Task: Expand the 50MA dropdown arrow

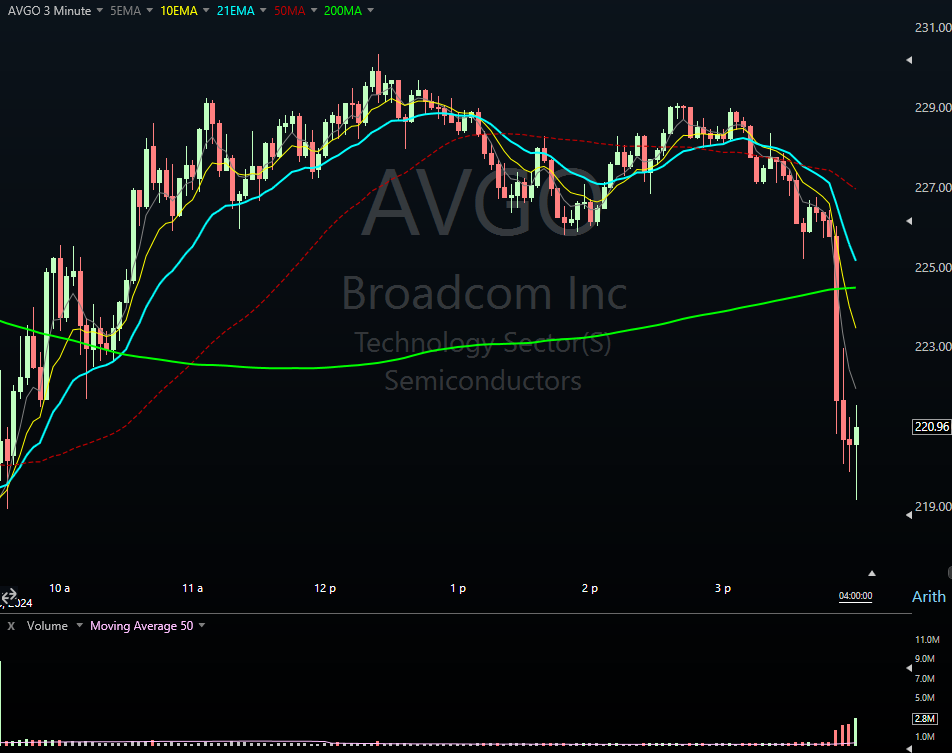Action: [x=314, y=10]
